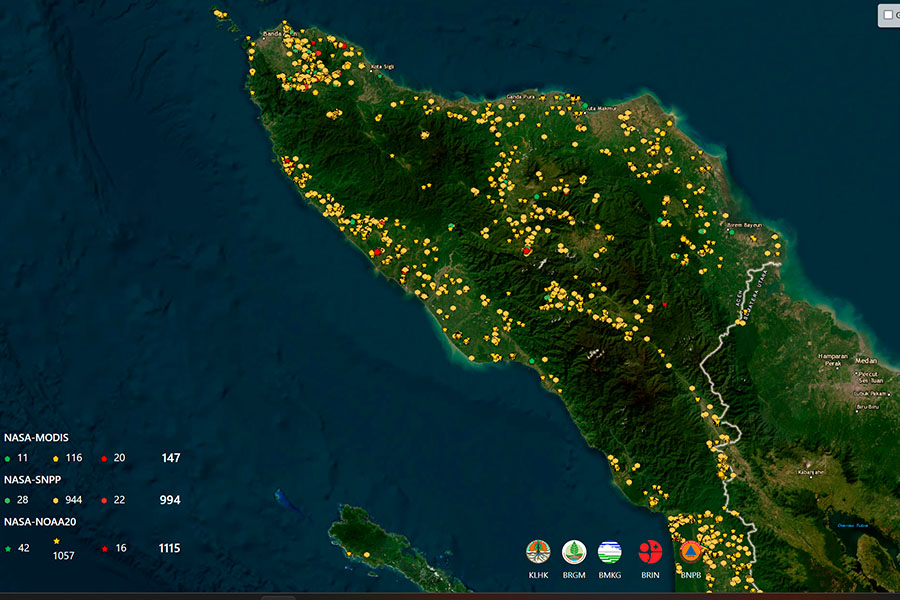Open the NASA-SNPP total 994
The width and height of the screenshot is (900, 600).
tap(170, 500)
